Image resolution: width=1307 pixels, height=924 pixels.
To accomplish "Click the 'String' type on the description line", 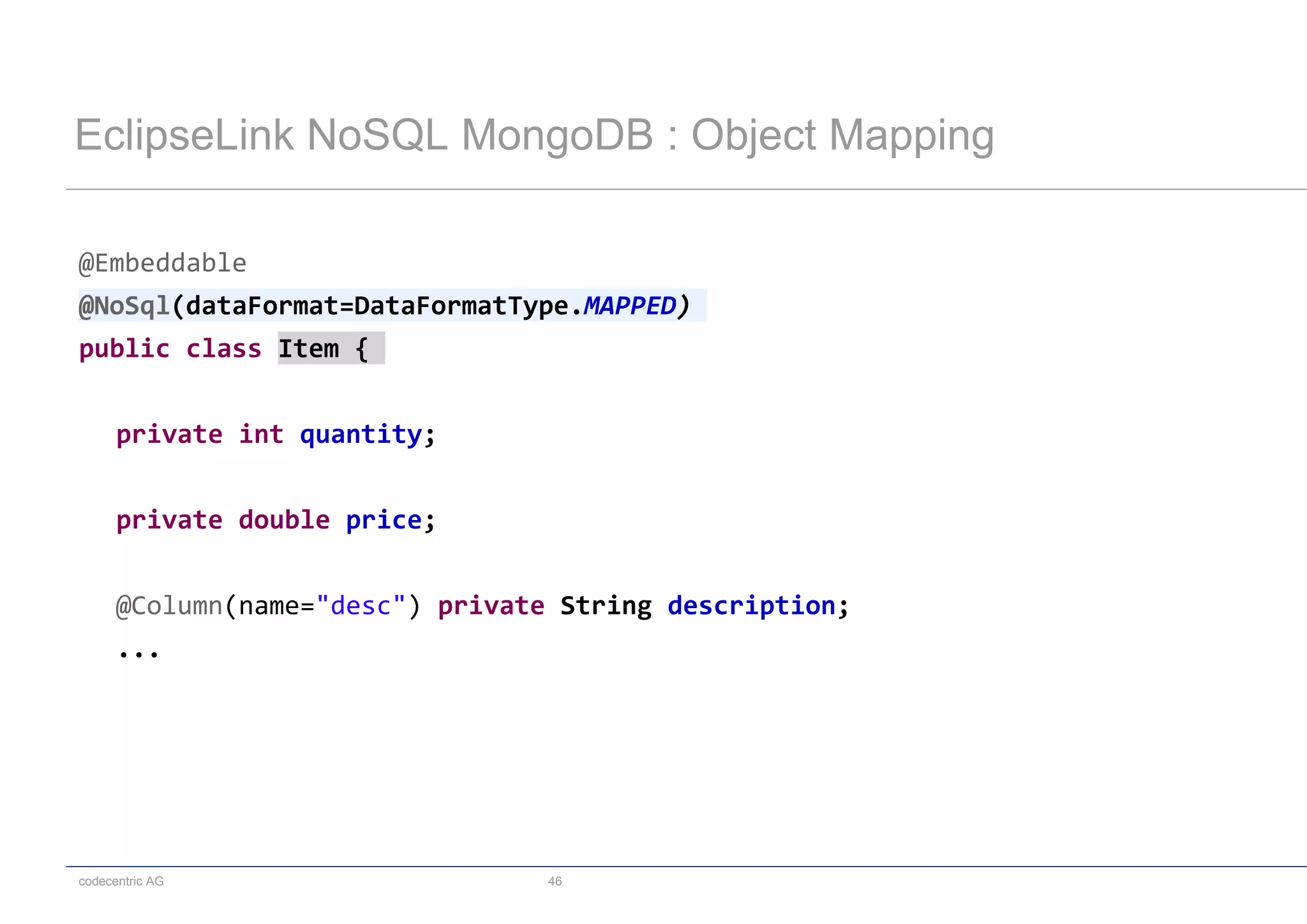I will 606,606.
